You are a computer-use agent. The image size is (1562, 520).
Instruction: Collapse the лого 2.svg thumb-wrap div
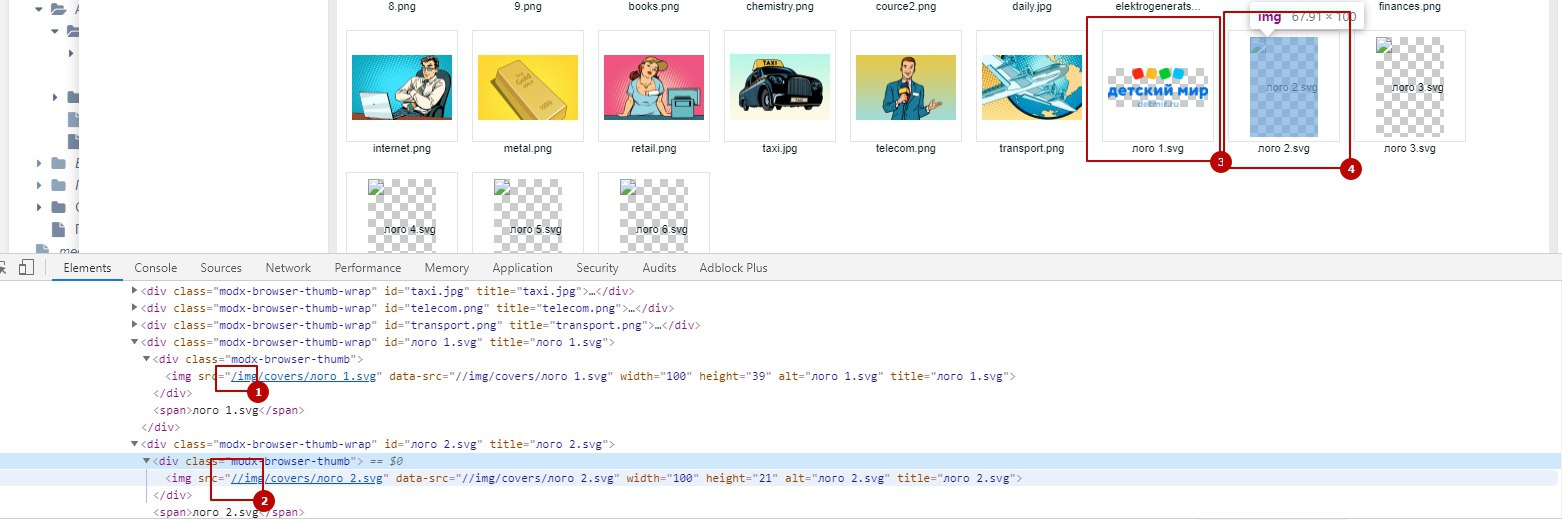tap(136, 444)
